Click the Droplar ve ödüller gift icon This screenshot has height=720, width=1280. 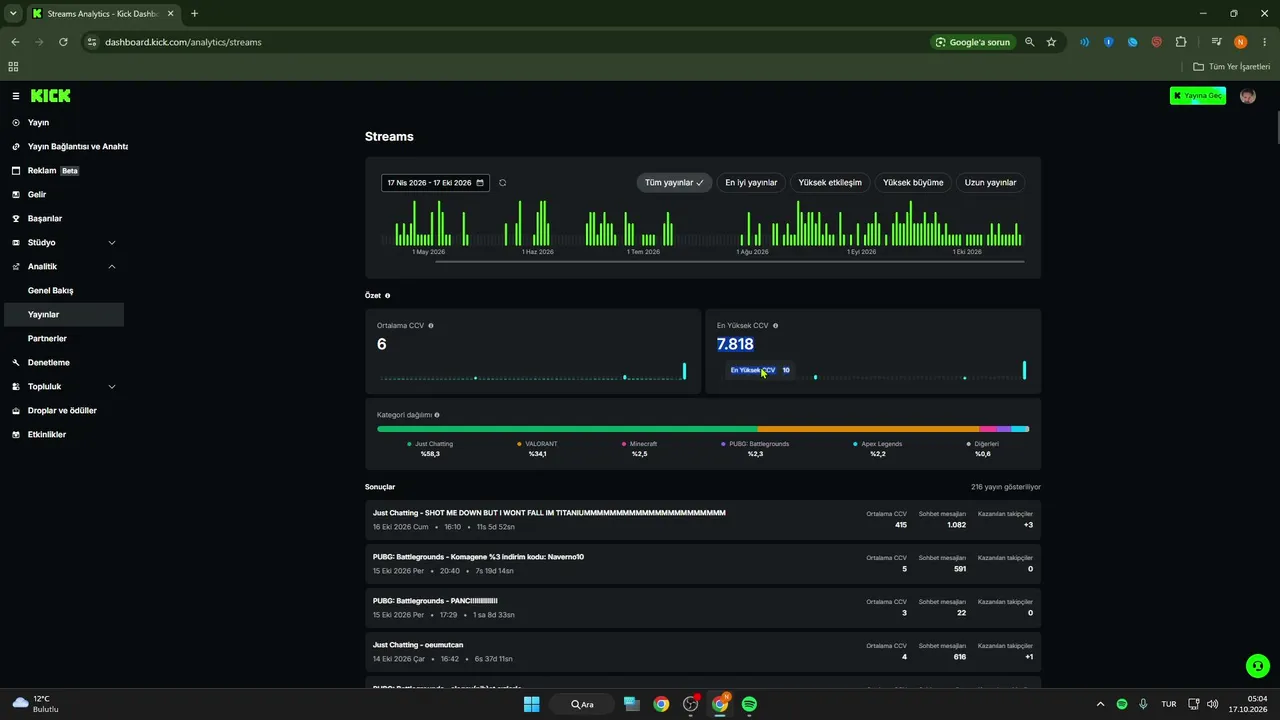pos(16,410)
